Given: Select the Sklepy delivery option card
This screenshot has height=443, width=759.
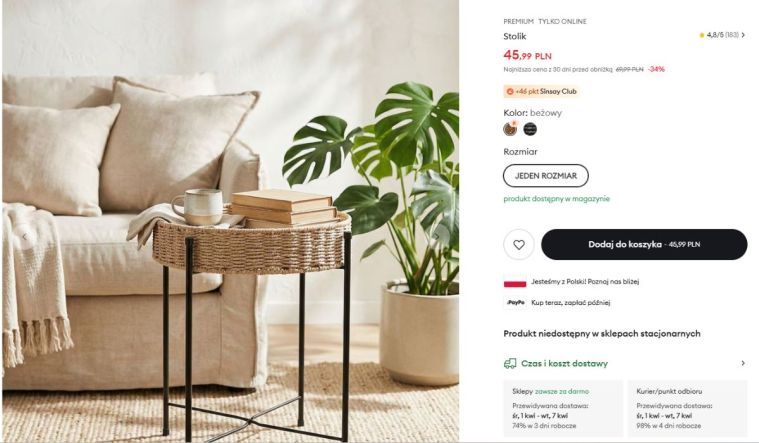Looking at the screenshot, I should [x=563, y=409].
